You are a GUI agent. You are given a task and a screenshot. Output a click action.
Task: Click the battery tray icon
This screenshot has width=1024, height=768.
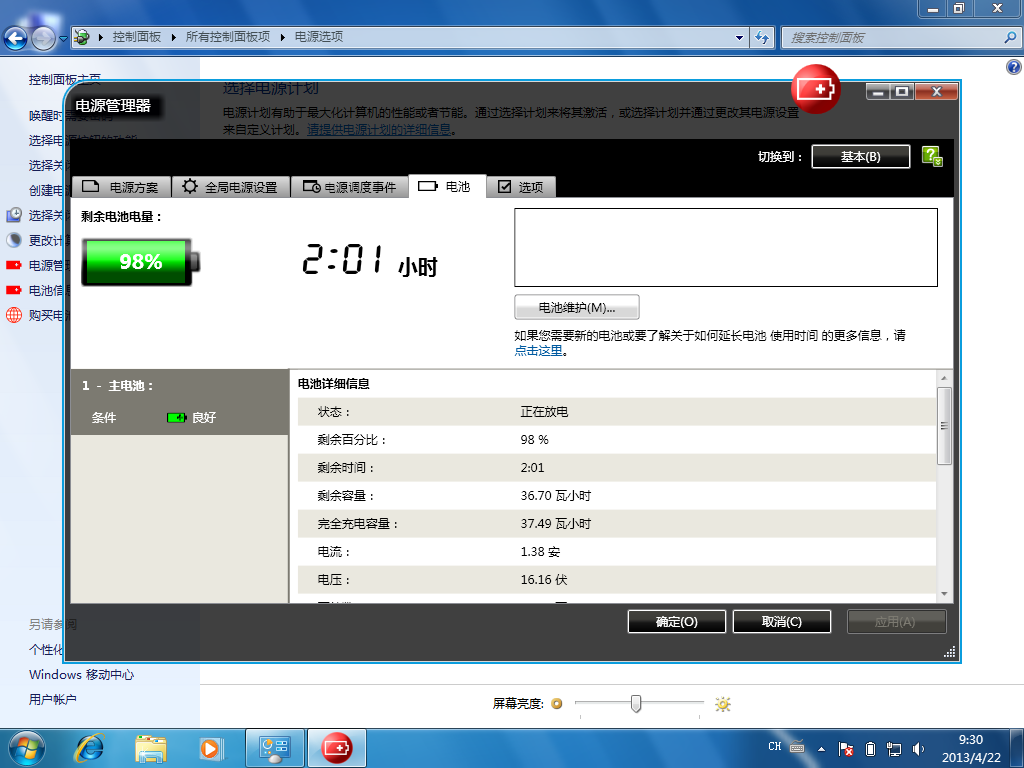point(870,748)
